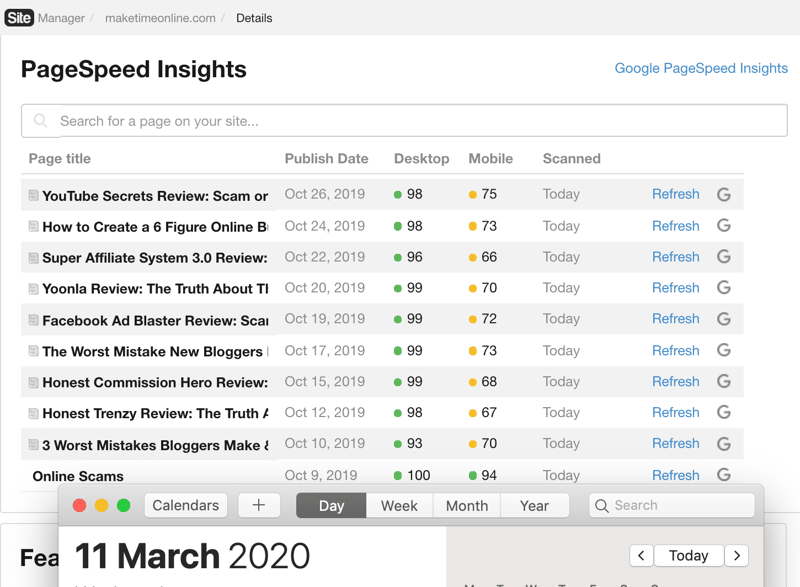This screenshot has width=800, height=587.
Task: Refresh the Honest Trenzy Review row
Action: tap(676, 413)
